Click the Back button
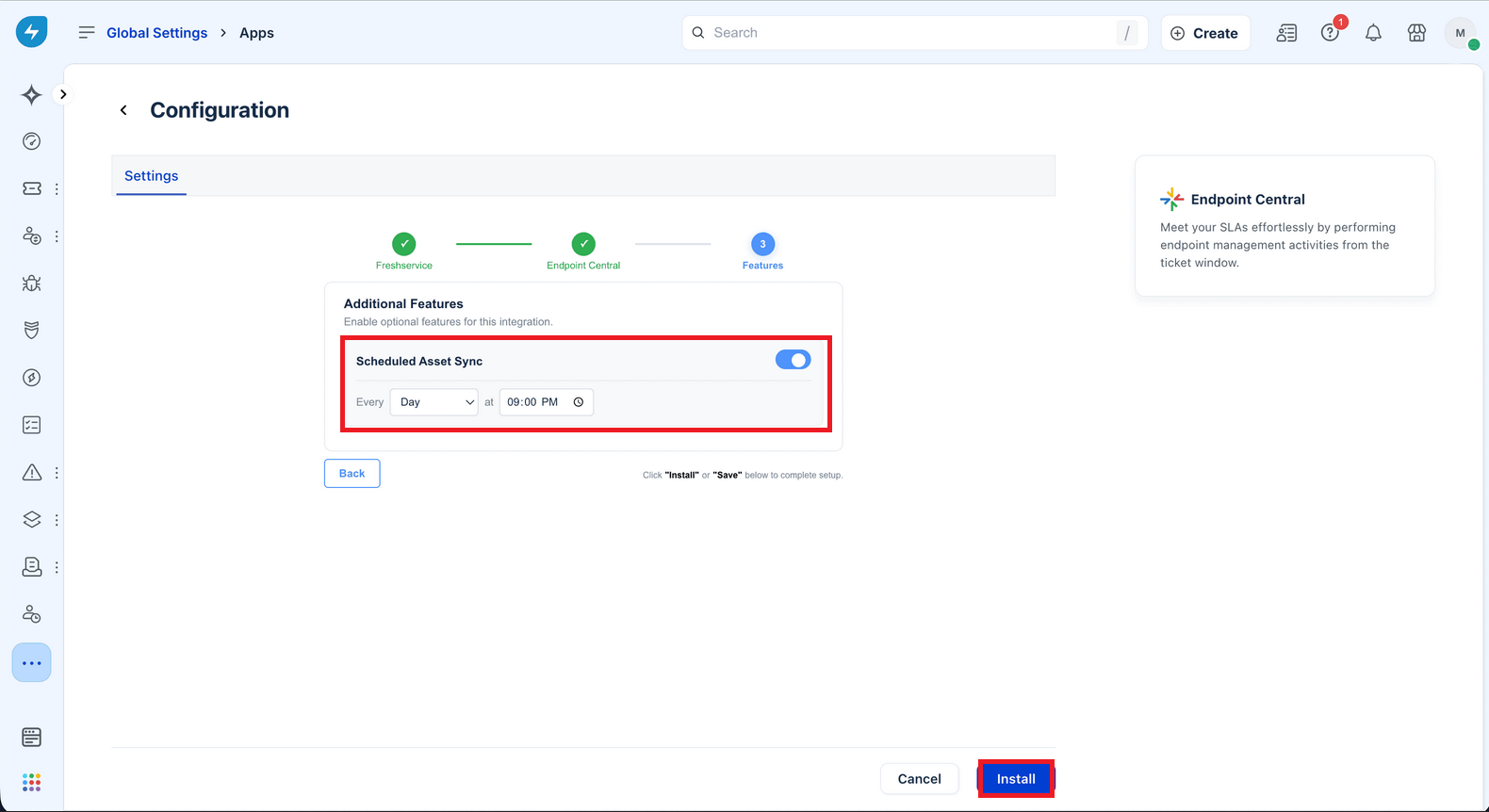The width and height of the screenshot is (1489, 812). pyautogui.click(x=352, y=474)
